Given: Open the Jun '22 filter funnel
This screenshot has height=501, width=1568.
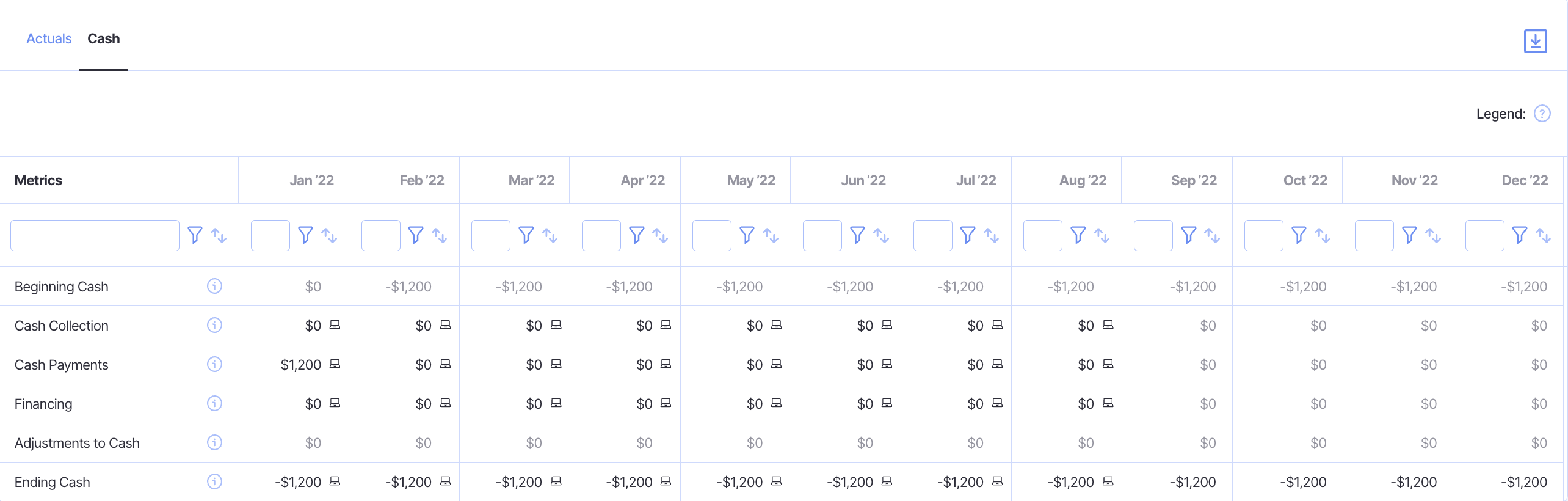Looking at the screenshot, I should [857, 235].
